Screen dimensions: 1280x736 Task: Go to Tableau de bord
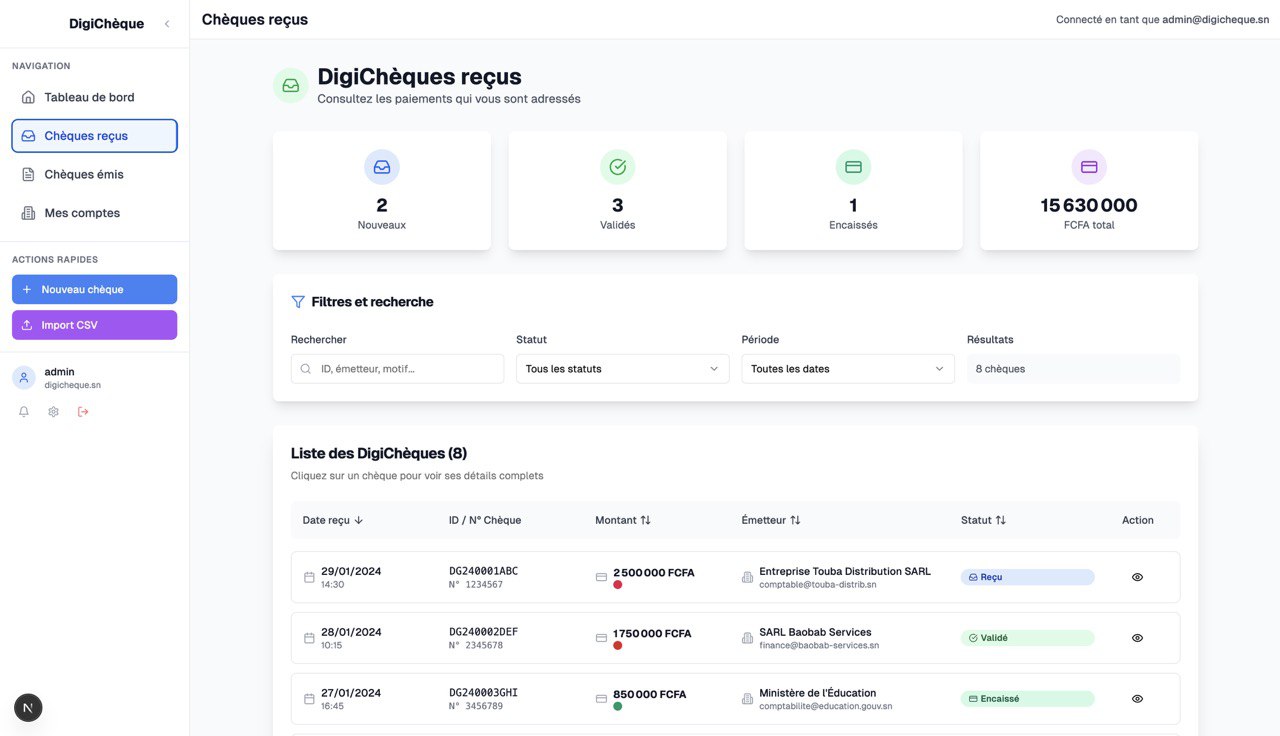click(89, 98)
